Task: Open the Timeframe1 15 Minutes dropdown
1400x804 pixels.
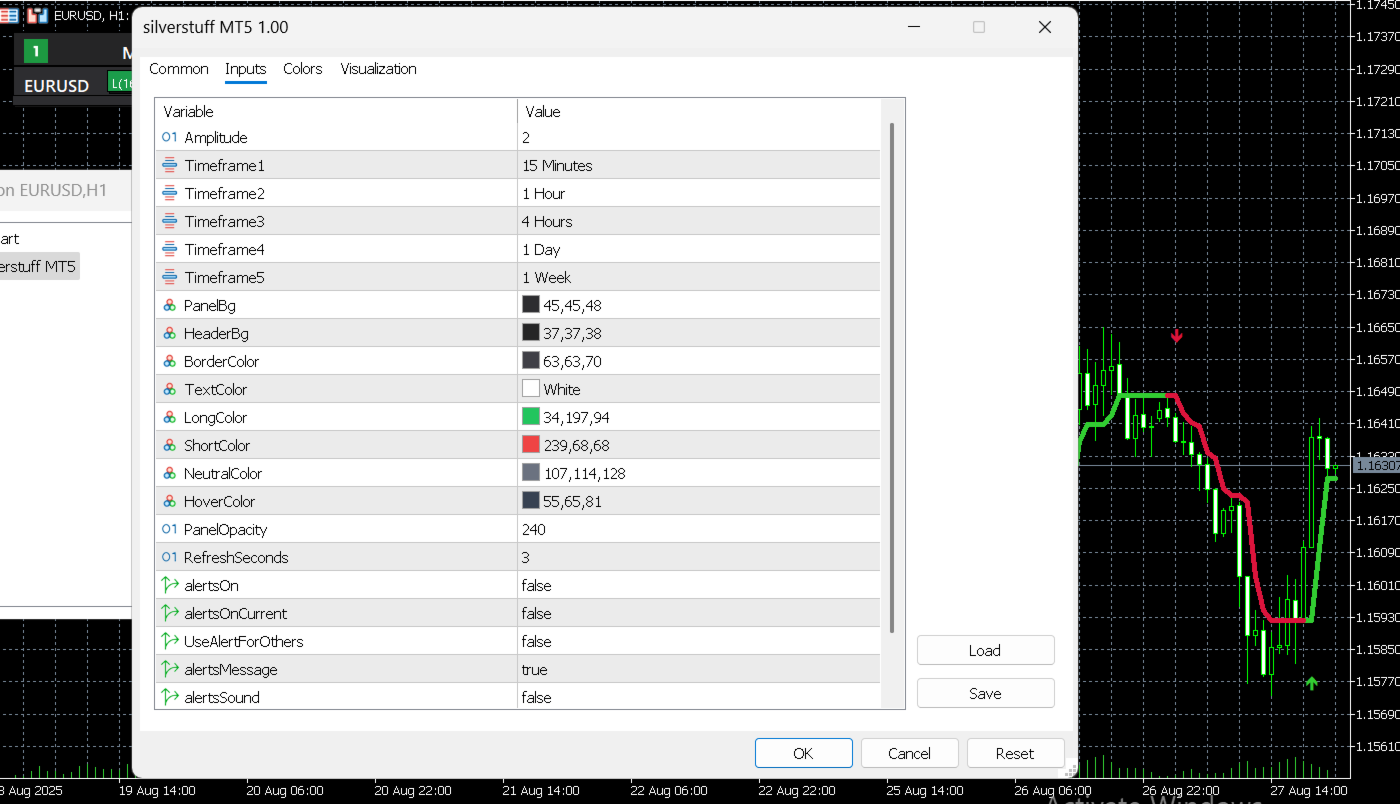Action: [698, 165]
